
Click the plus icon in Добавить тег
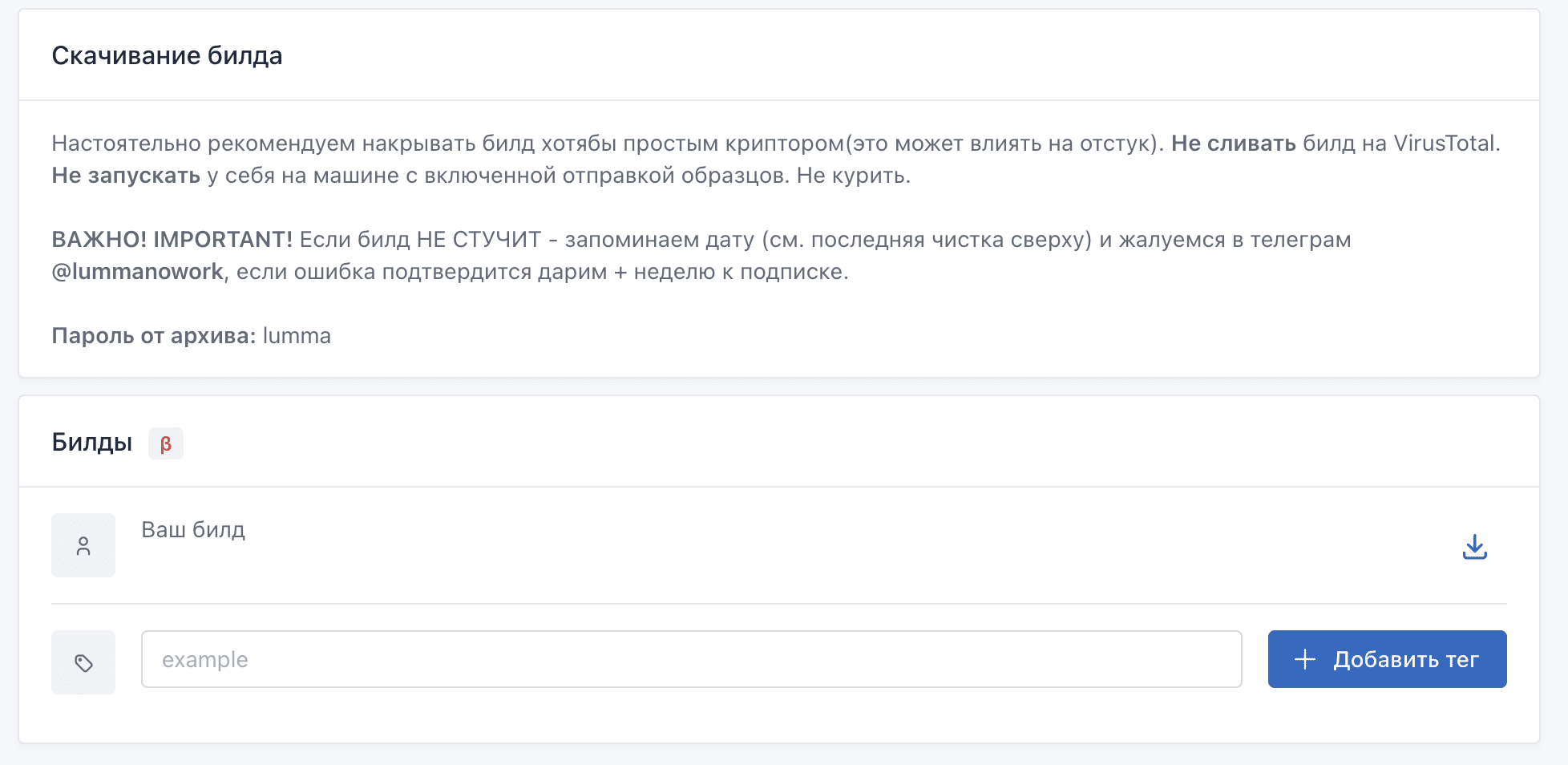click(x=1305, y=659)
